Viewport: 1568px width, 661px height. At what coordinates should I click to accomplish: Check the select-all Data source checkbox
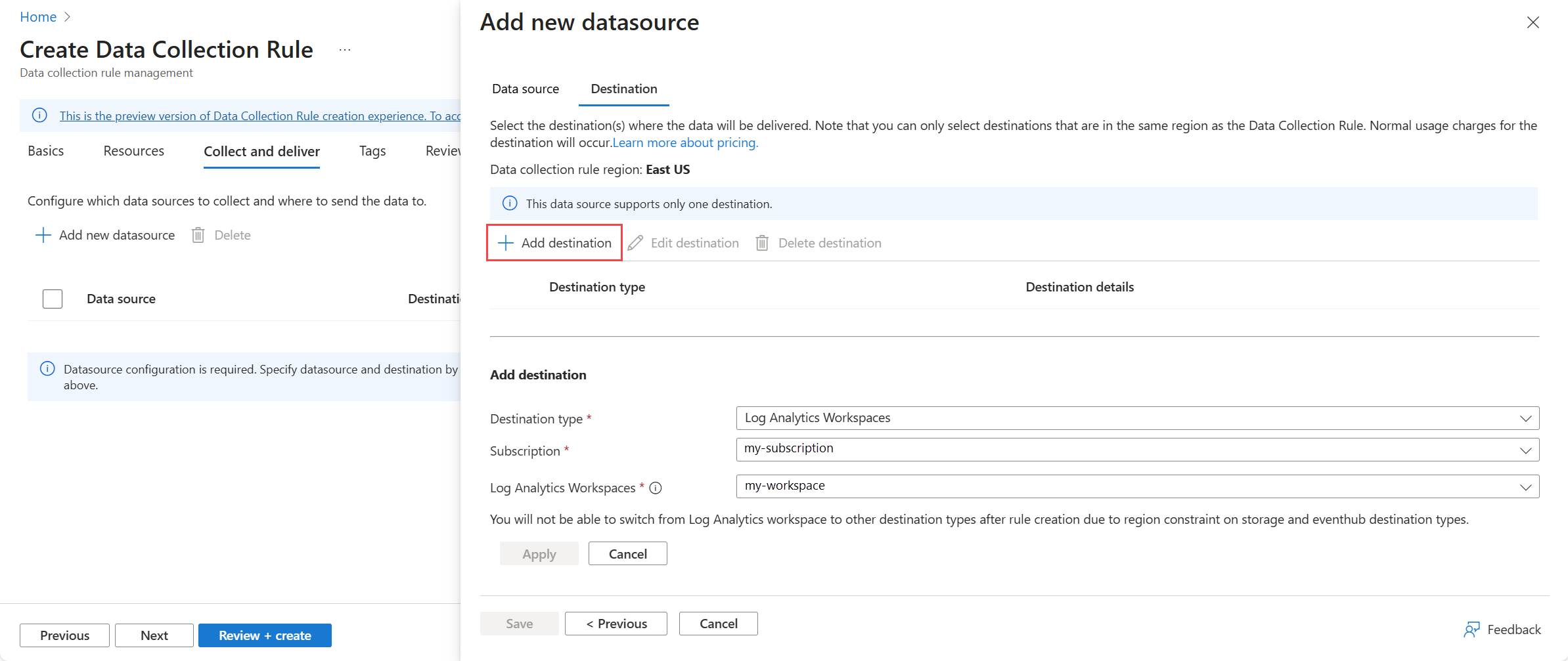[53, 299]
